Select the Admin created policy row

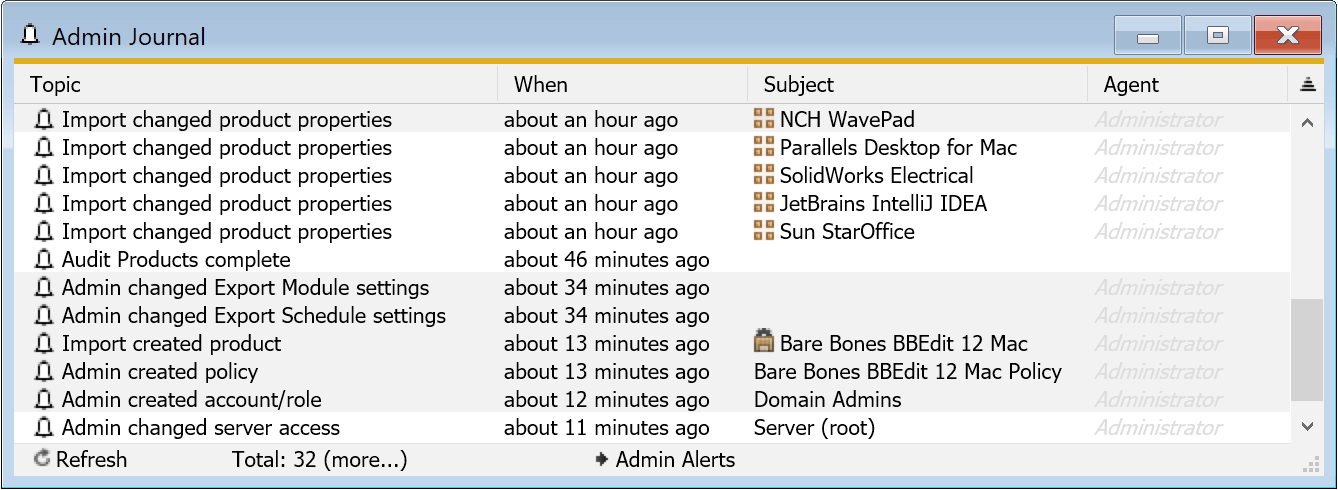[x=160, y=372]
